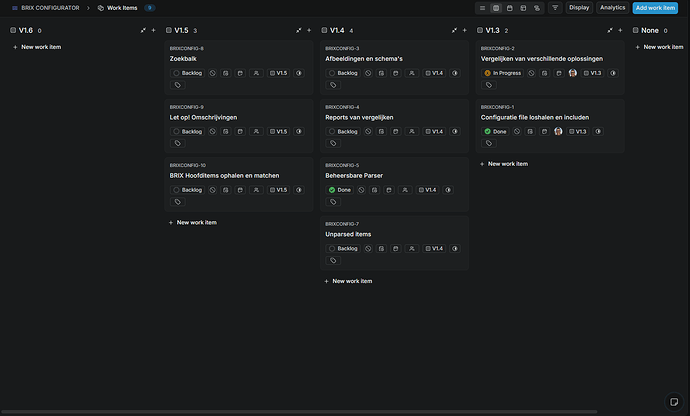Click the Add work item button
690x416 pixels.
tap(655, 7)
